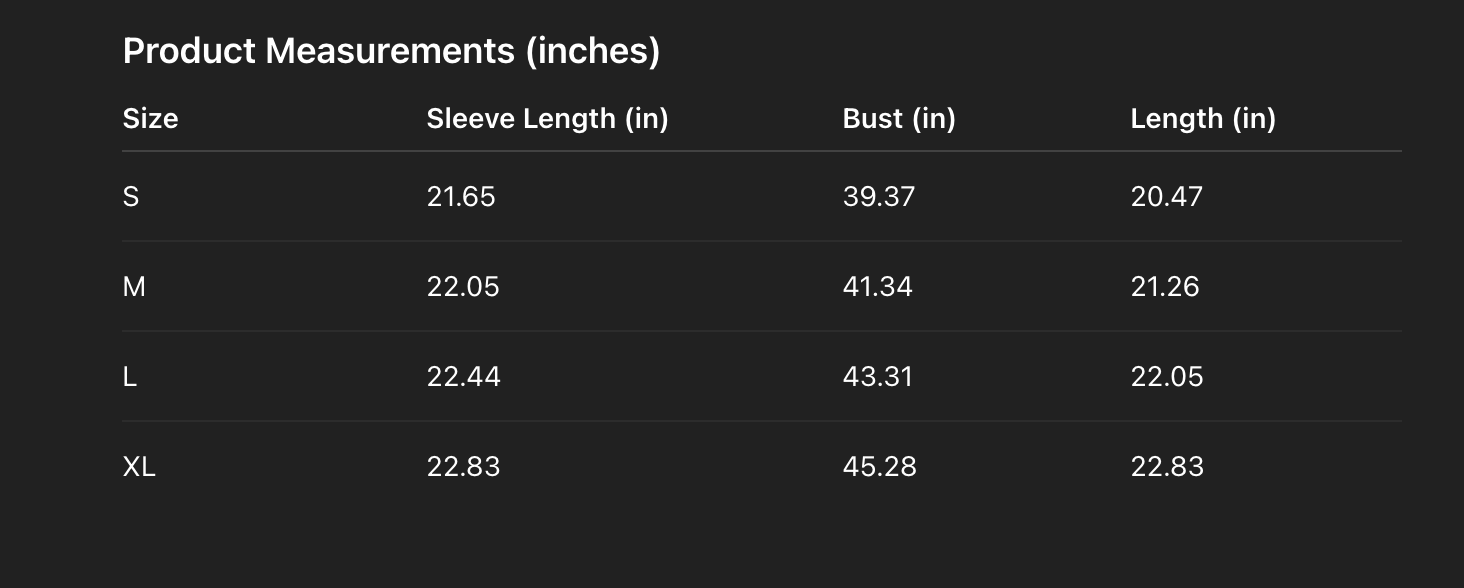This screenshot has height=588, width=1464.
Task: Select bust value 45.28 for size XL
Action: [879, 467]
